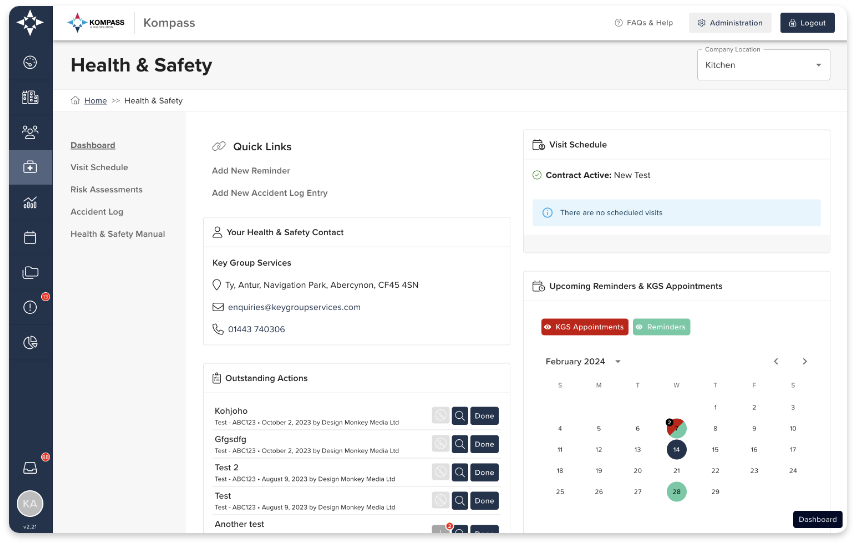Viewport: 856px width, 545px height.
Task: Toggle Reminders visibility filter
Action: 661,327
